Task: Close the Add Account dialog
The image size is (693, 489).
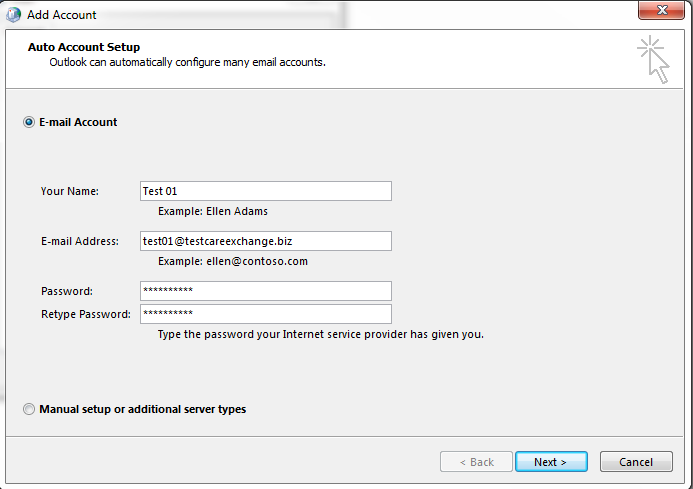Action: (x=661, y=10)
